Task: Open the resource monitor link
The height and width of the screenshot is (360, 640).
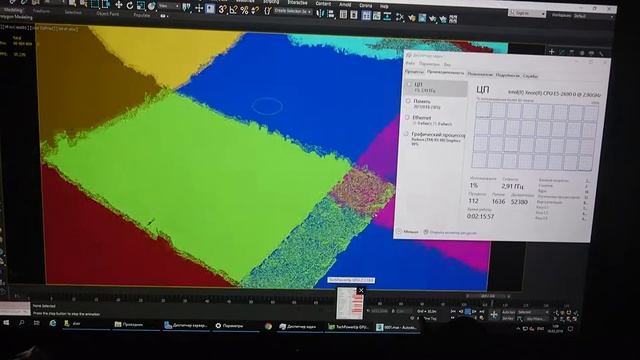Action: point(450,233)
